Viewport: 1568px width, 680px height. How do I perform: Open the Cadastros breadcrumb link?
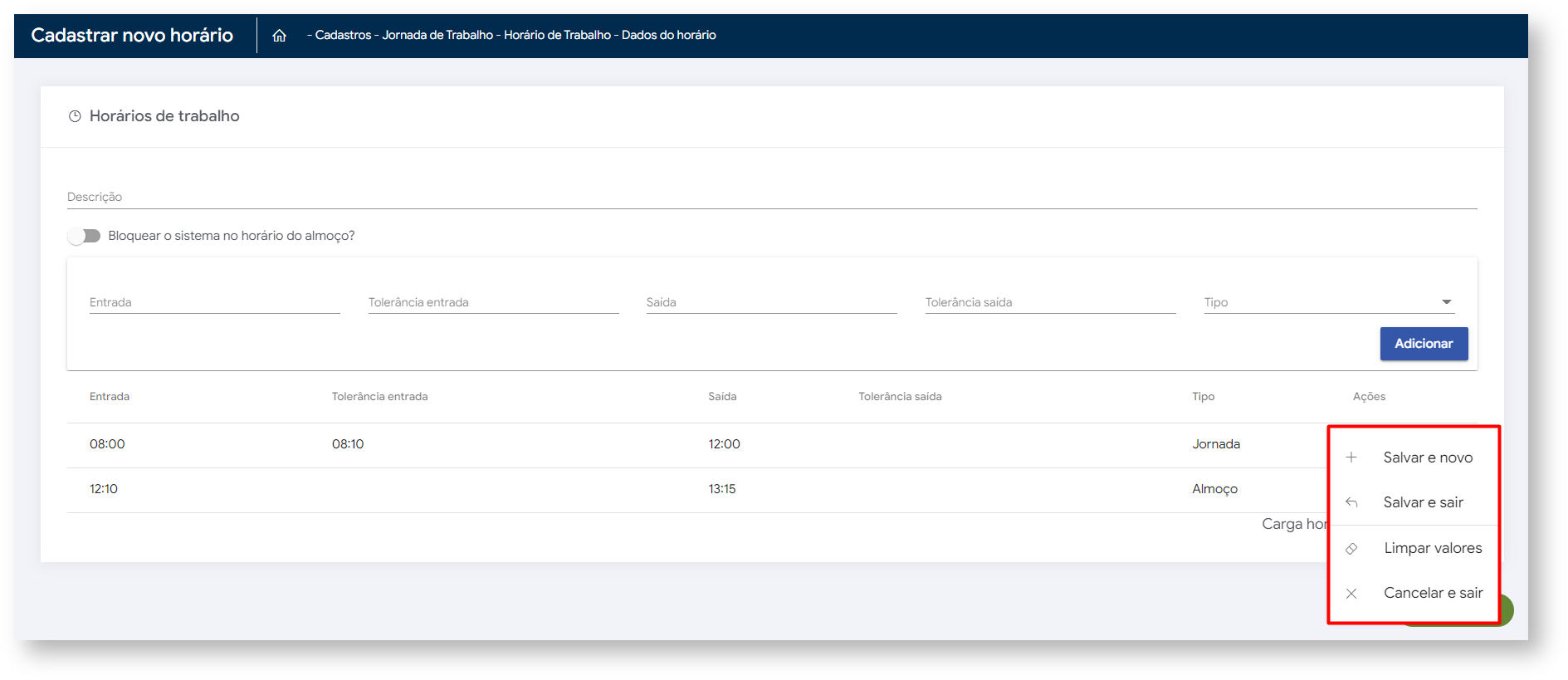(344, 35)
